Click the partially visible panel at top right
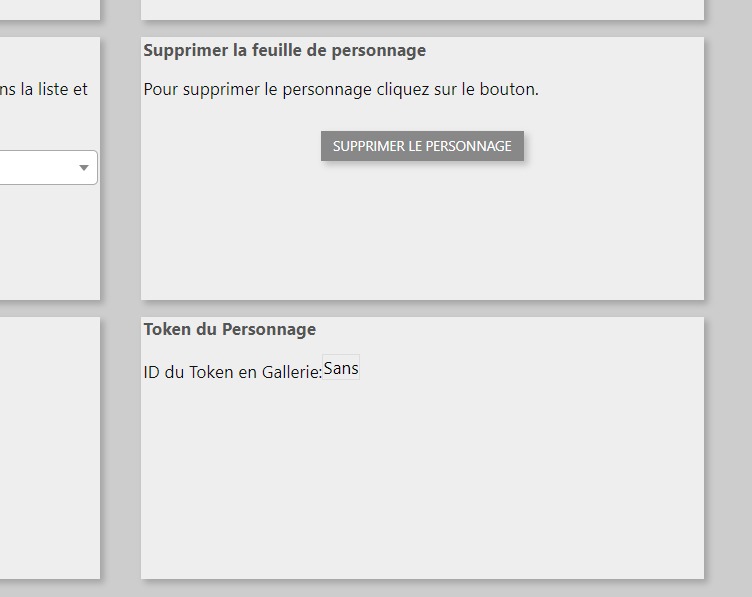 click(422, 8)
